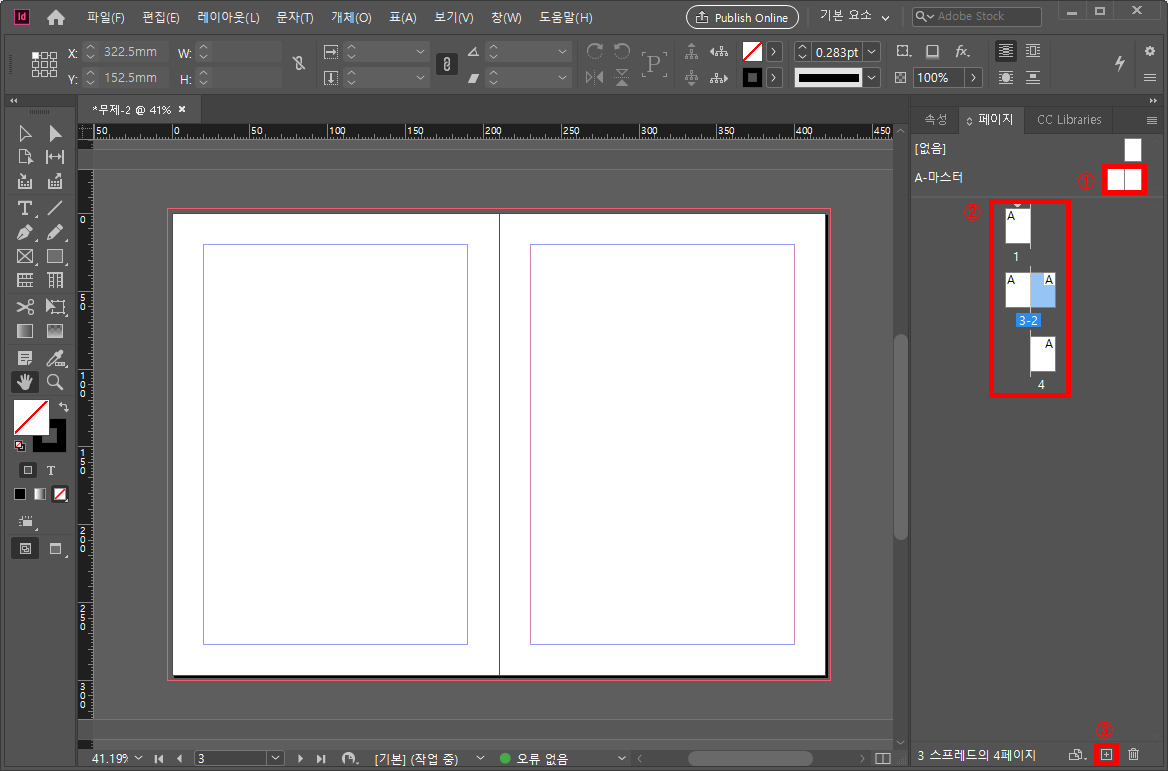Select the Gradient Feather tool
Viewport: 1168px width, 771px height.
(x=54, y=331)
